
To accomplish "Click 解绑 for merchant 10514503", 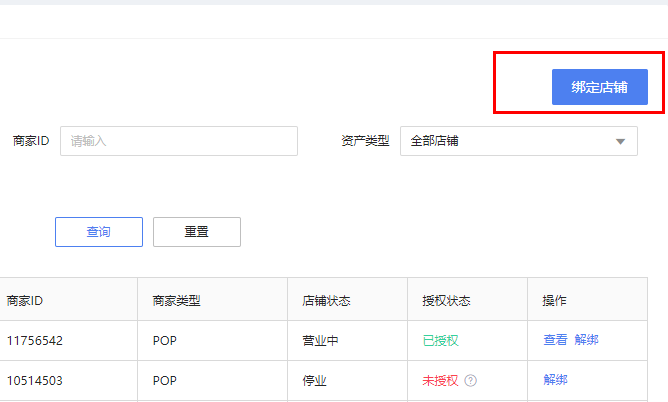I will pos(555,380).
